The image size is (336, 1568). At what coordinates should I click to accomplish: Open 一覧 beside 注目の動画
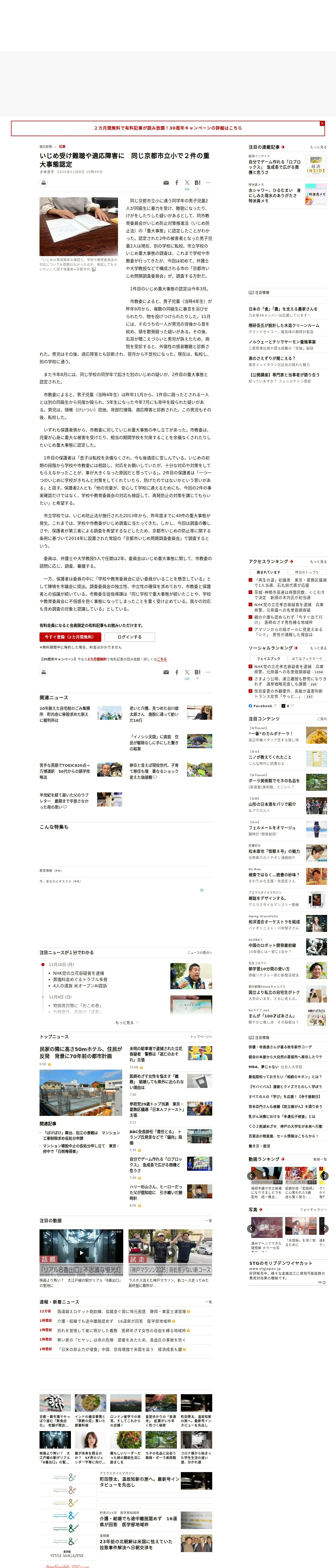coord(209,1221)
